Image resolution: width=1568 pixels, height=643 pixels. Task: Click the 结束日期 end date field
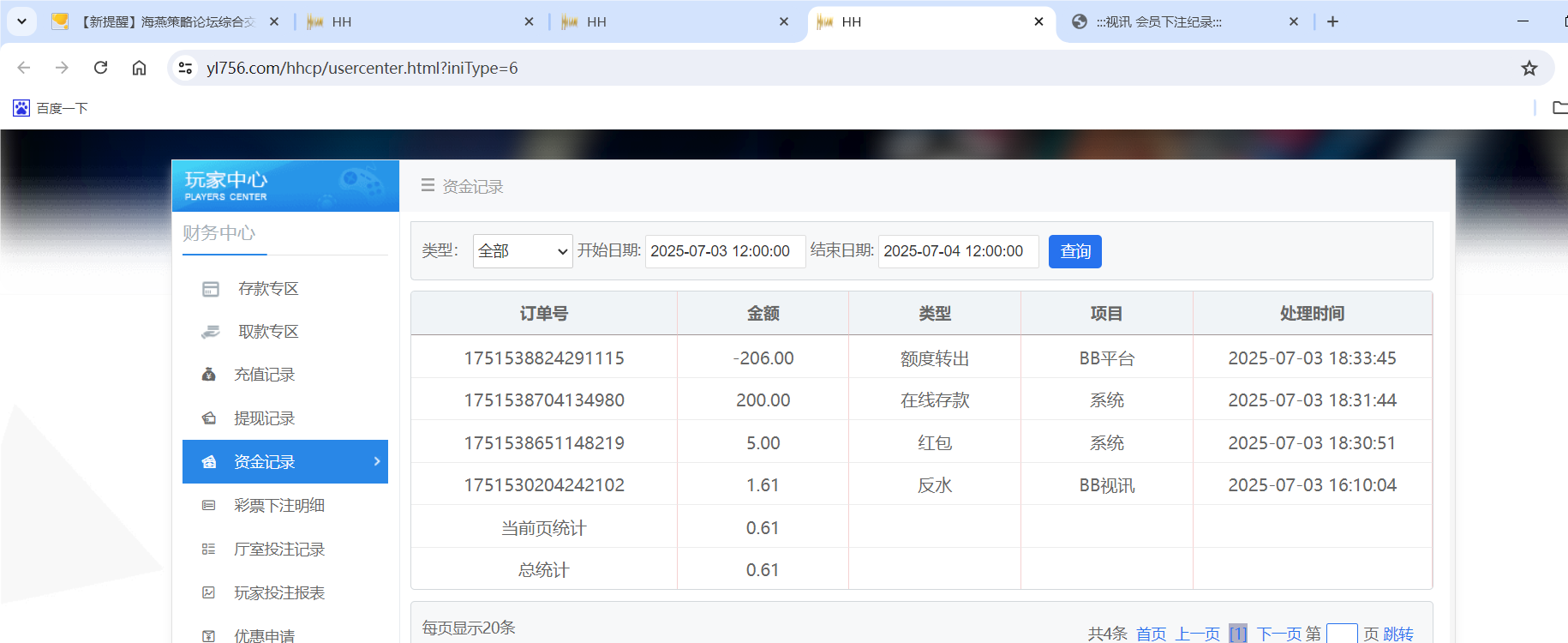[958, 251]
